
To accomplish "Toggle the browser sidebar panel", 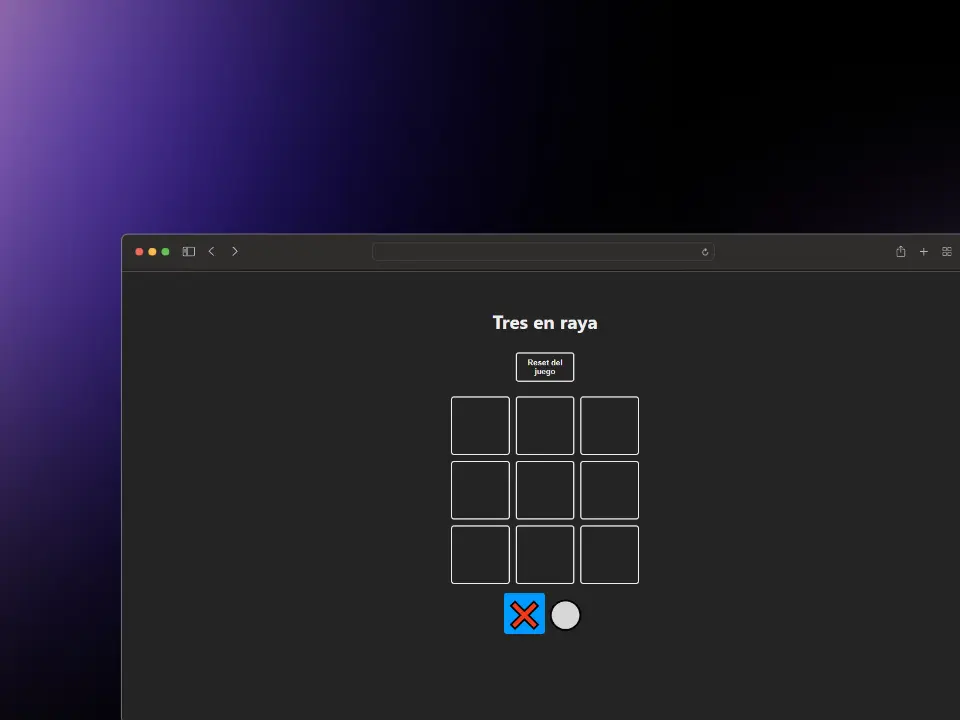I will pos(188,252).
